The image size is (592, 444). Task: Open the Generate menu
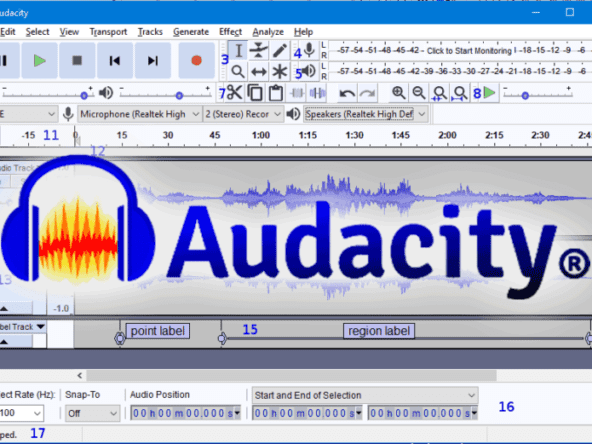pyautogui.click(x=191, y=32)
